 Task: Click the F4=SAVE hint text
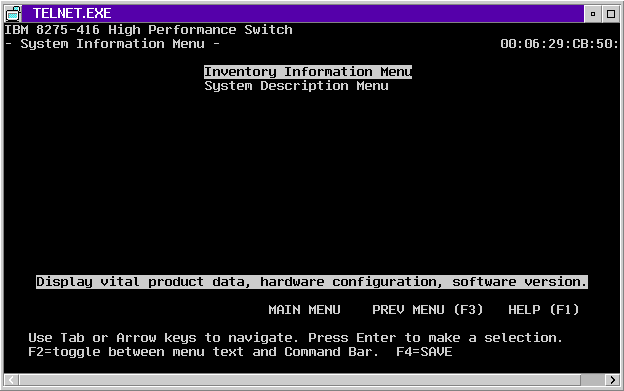[424, 352]
